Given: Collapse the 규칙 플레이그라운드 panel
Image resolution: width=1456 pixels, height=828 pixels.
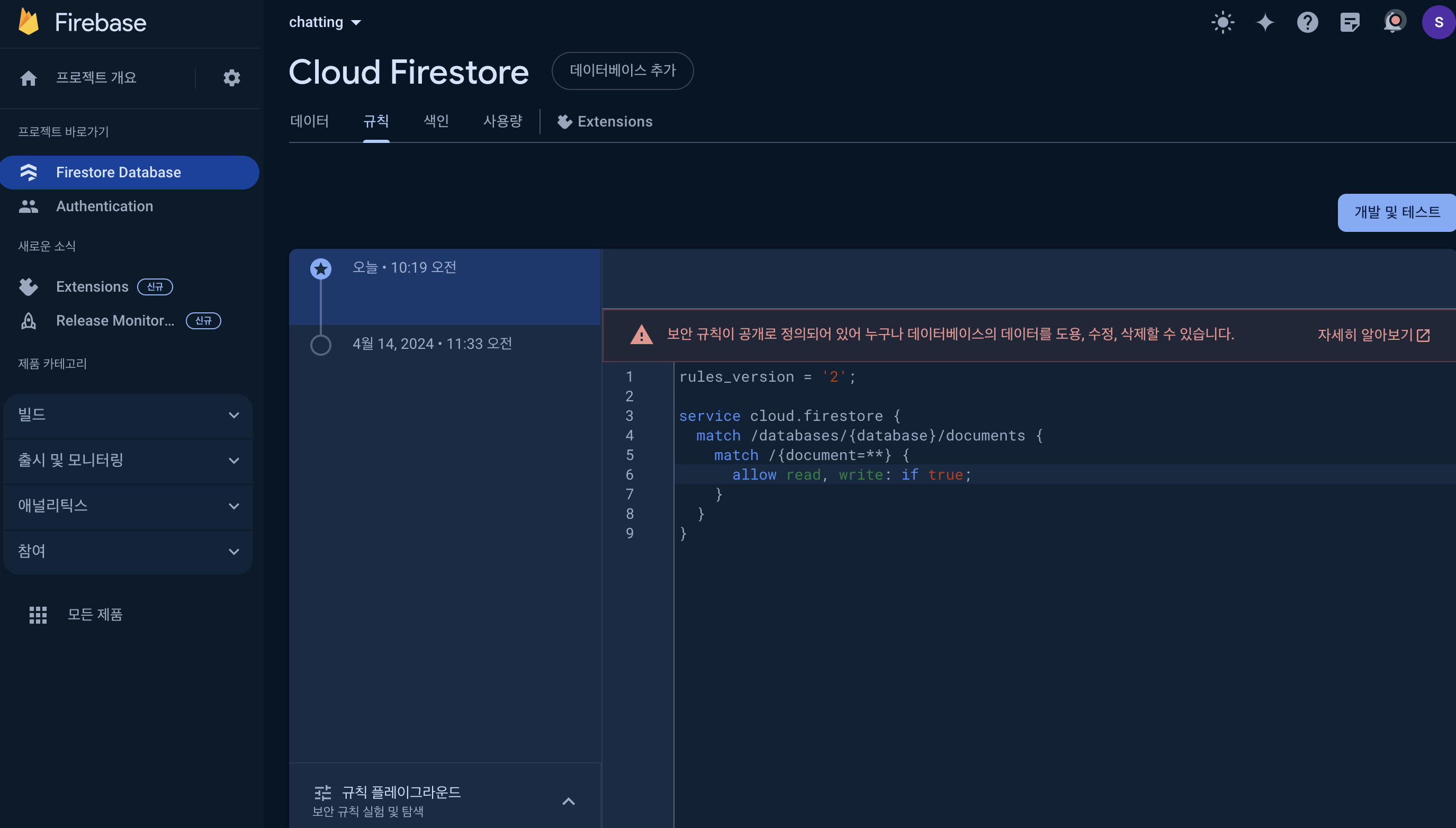Looking at the screenshot, I should coord(568,802).
